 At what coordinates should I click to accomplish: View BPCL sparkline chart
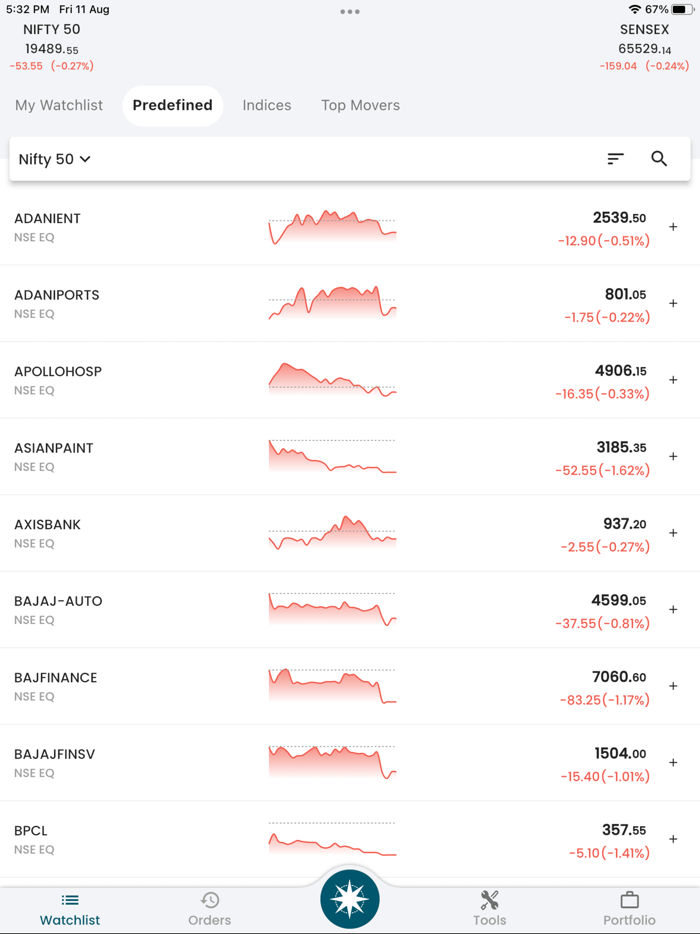[332, 839]
